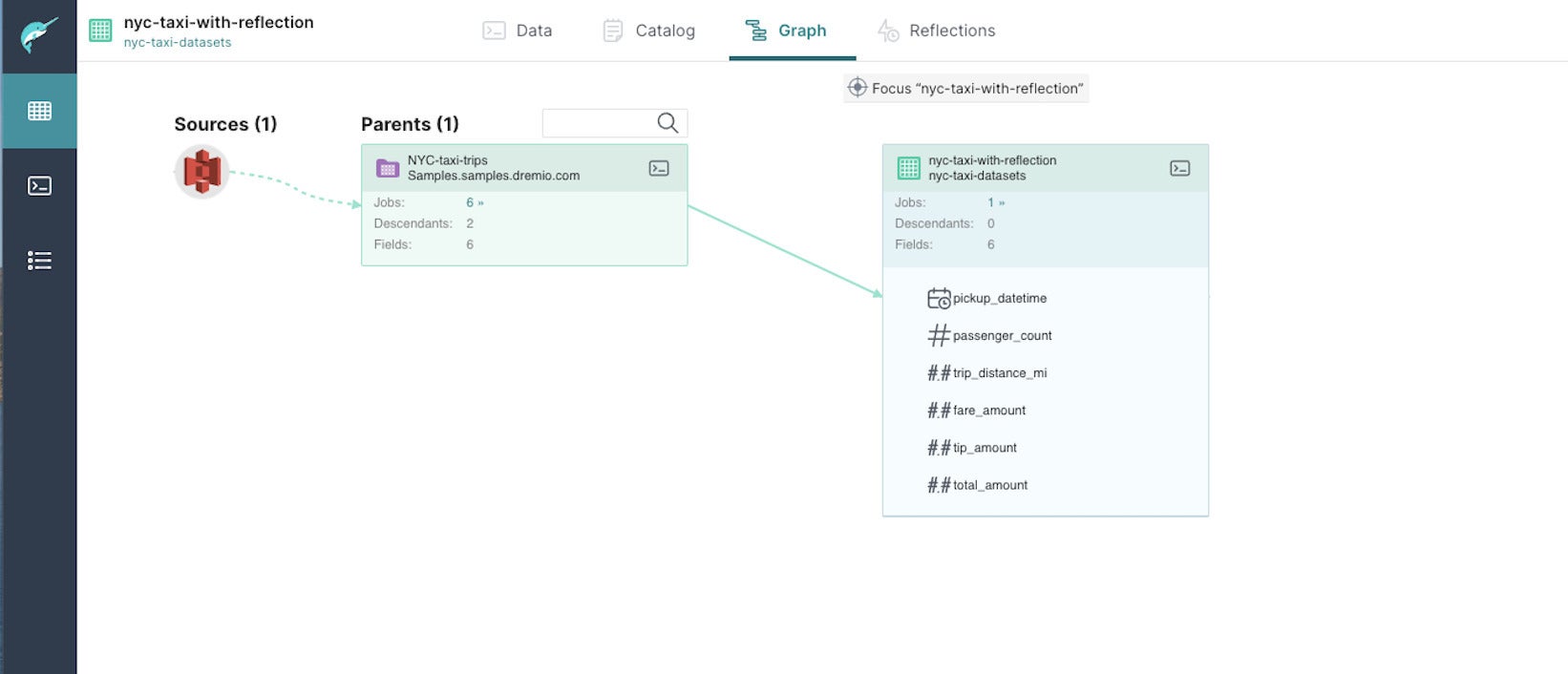Click the decimal icon of trip_distance_mi
The height and width of the screenshot is (674, 1568).
tap(939, 373)
